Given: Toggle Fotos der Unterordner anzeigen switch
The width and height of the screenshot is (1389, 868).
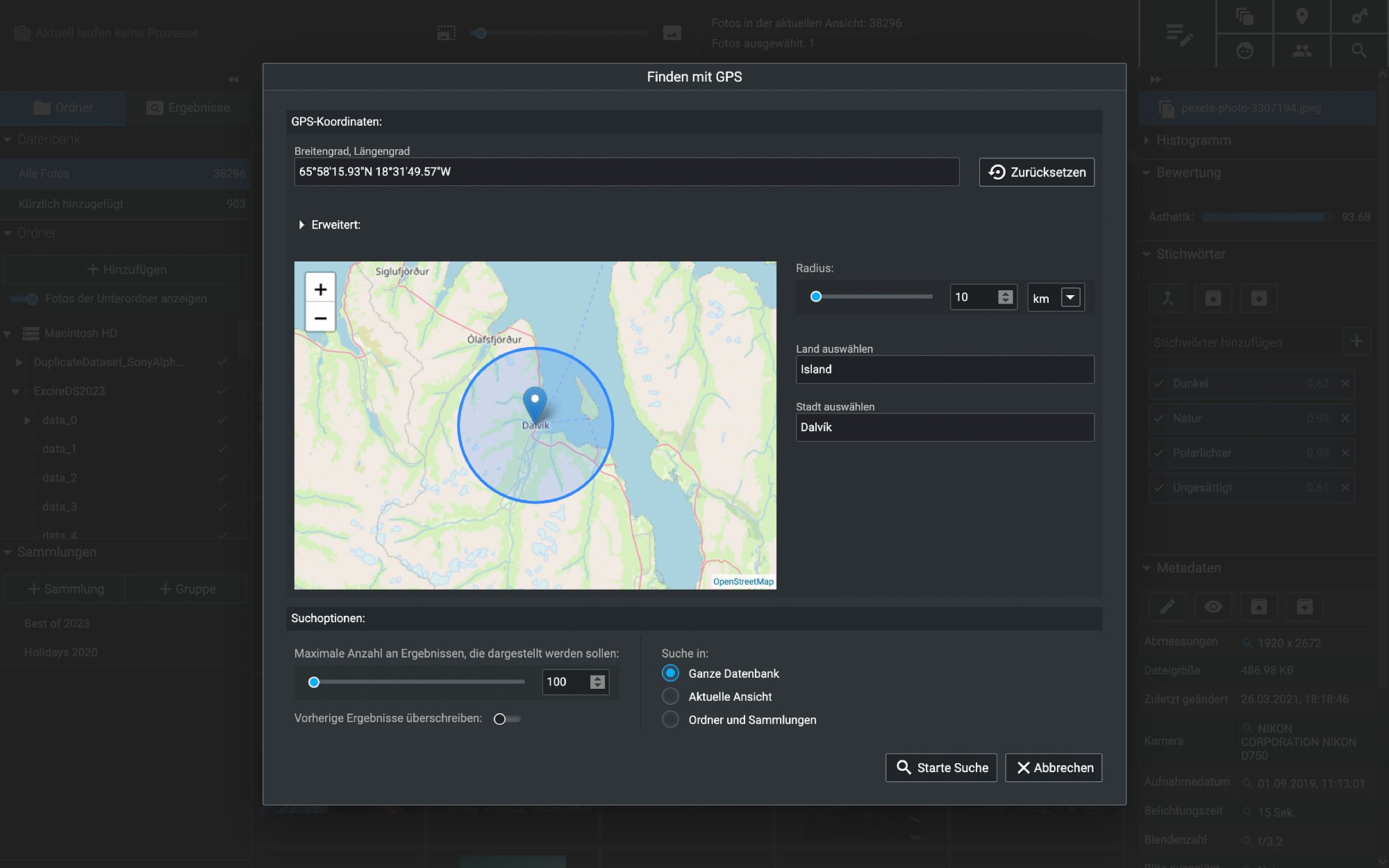Looking at the screenshot, I should [24, 299].
